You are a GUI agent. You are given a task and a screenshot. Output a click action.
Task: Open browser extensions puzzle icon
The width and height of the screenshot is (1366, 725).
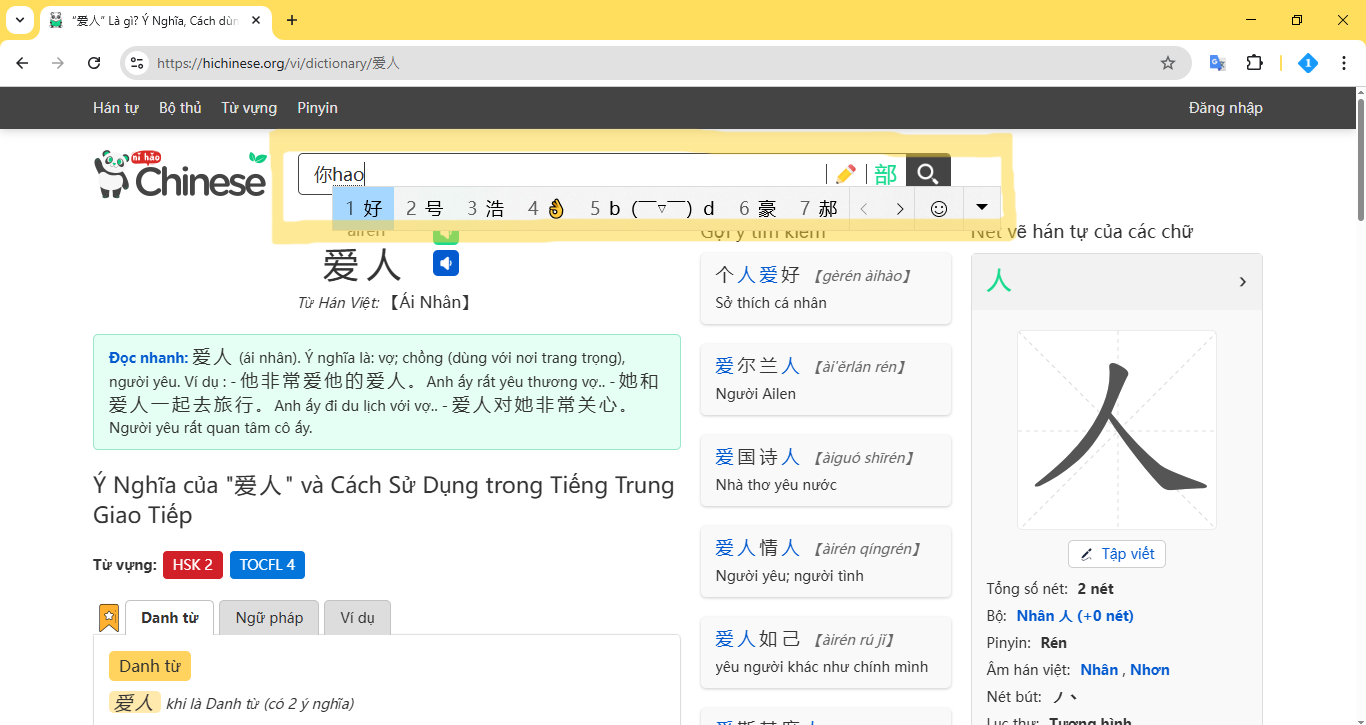pyautogui.click(x=1254, y=63)
